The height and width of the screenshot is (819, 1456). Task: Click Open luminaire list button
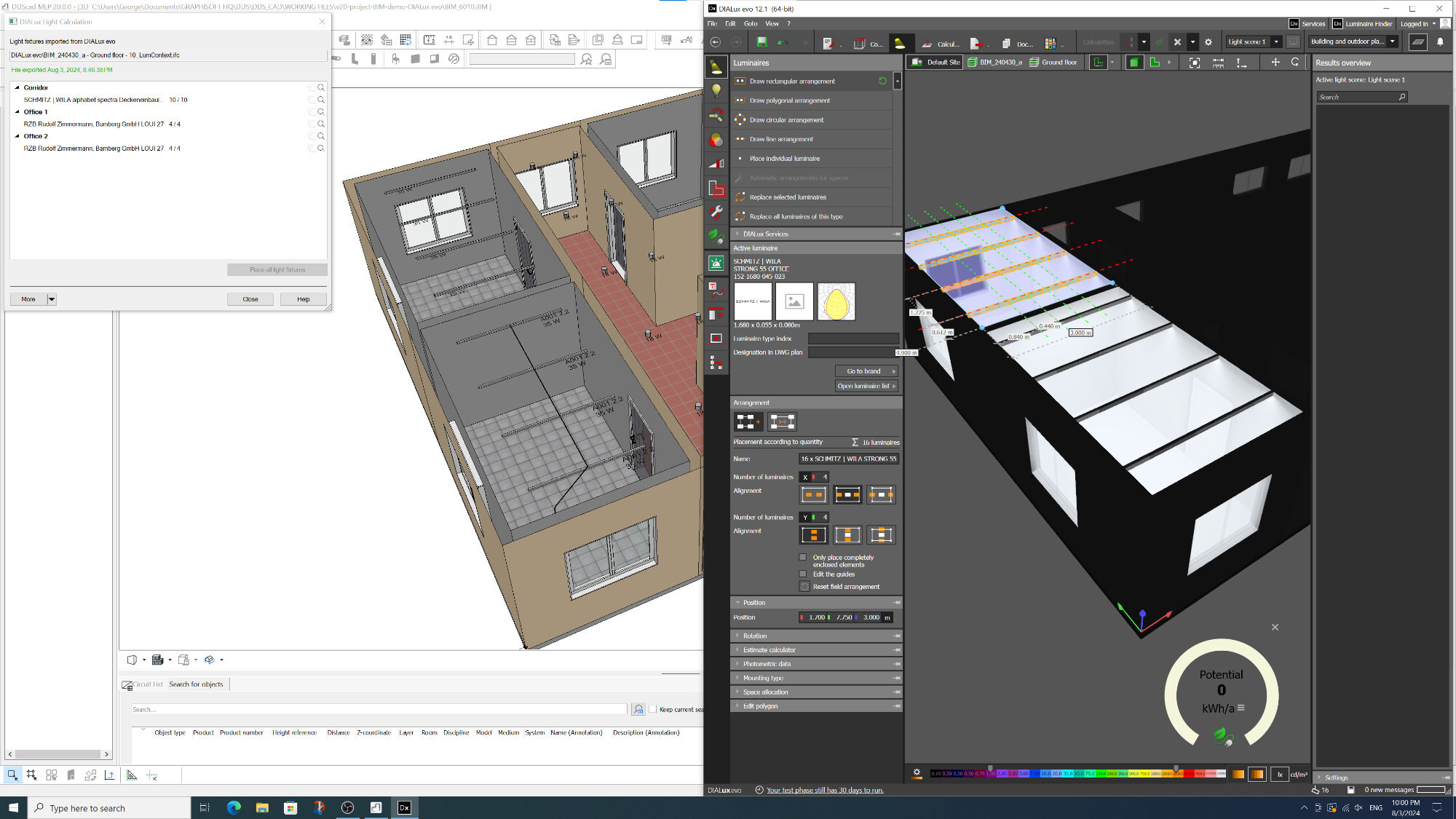click(866, 387)
